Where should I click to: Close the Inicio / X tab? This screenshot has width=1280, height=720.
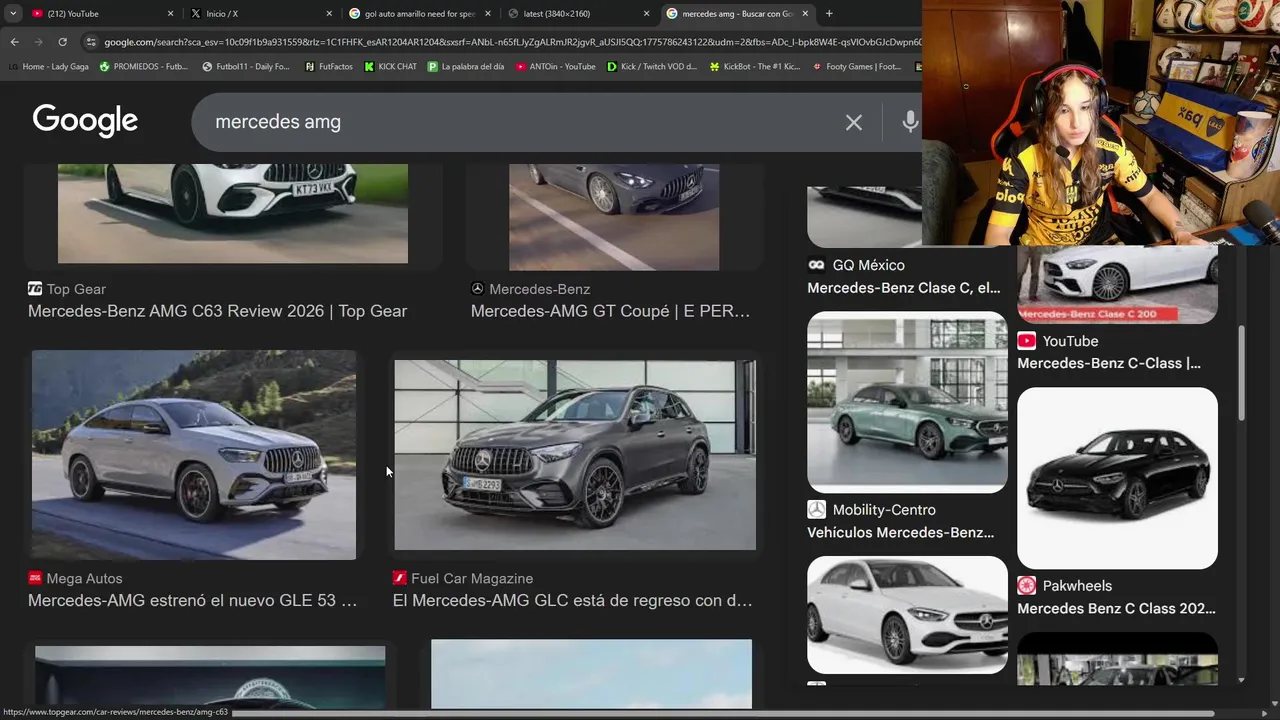point(329,14)
